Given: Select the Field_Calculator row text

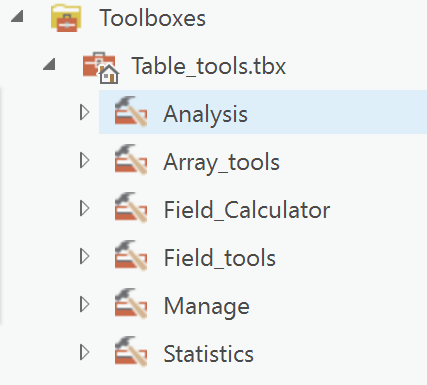Looking at the screenshot, I should tap(247, 210).
